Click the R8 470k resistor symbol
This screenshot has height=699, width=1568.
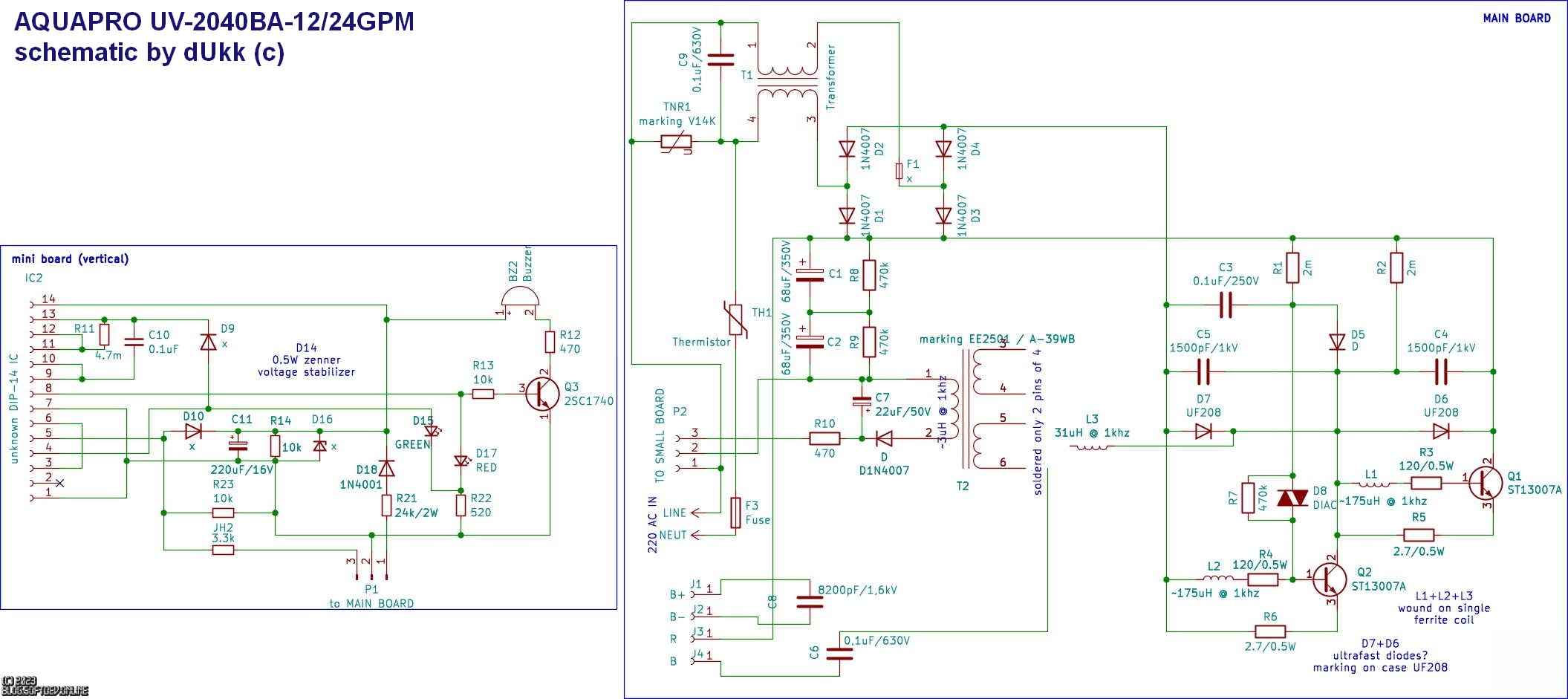(x=869, y=275)
